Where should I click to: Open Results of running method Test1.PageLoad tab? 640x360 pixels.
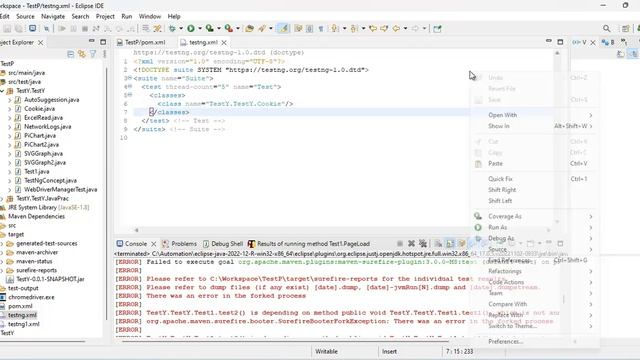(x=309, y=244)
